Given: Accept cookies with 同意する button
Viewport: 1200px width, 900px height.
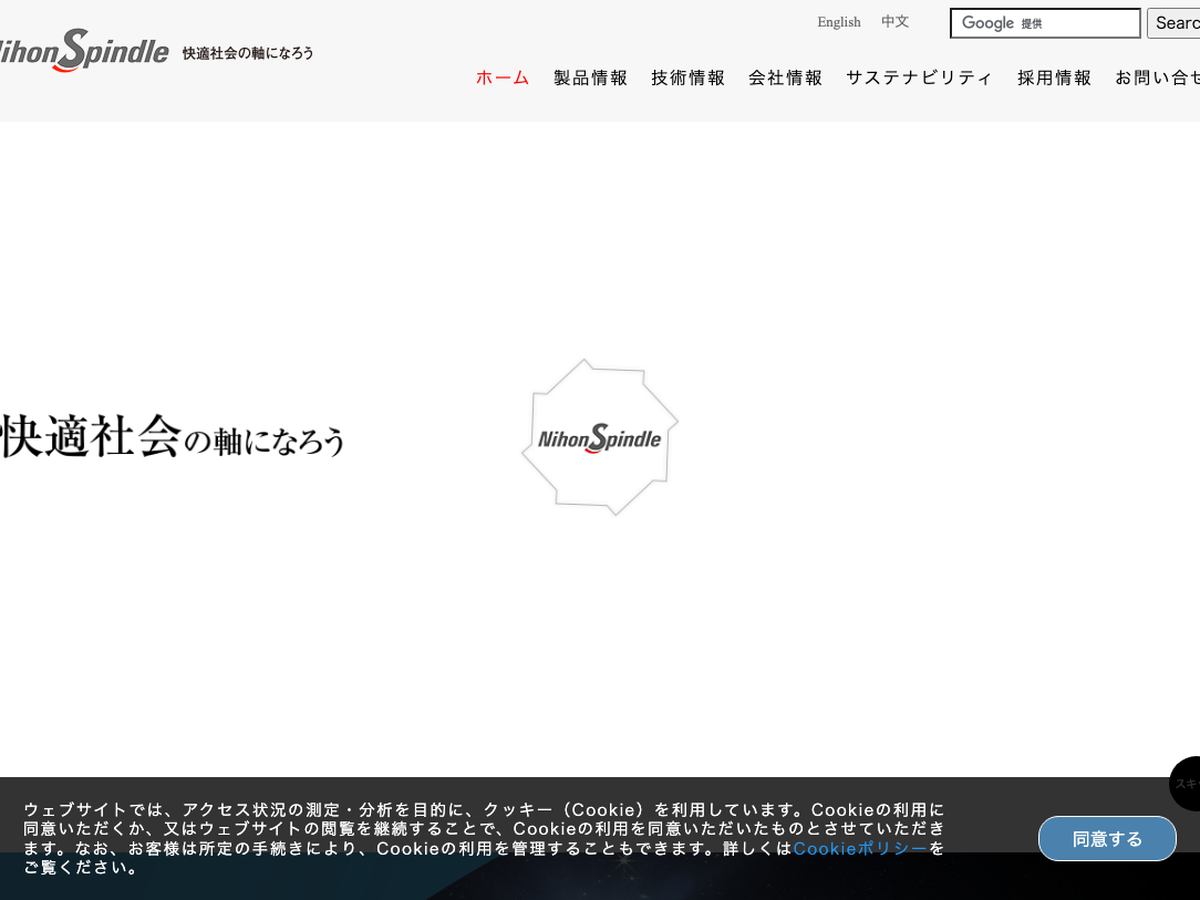Looking at the screenshot, I should (1107, 839).
